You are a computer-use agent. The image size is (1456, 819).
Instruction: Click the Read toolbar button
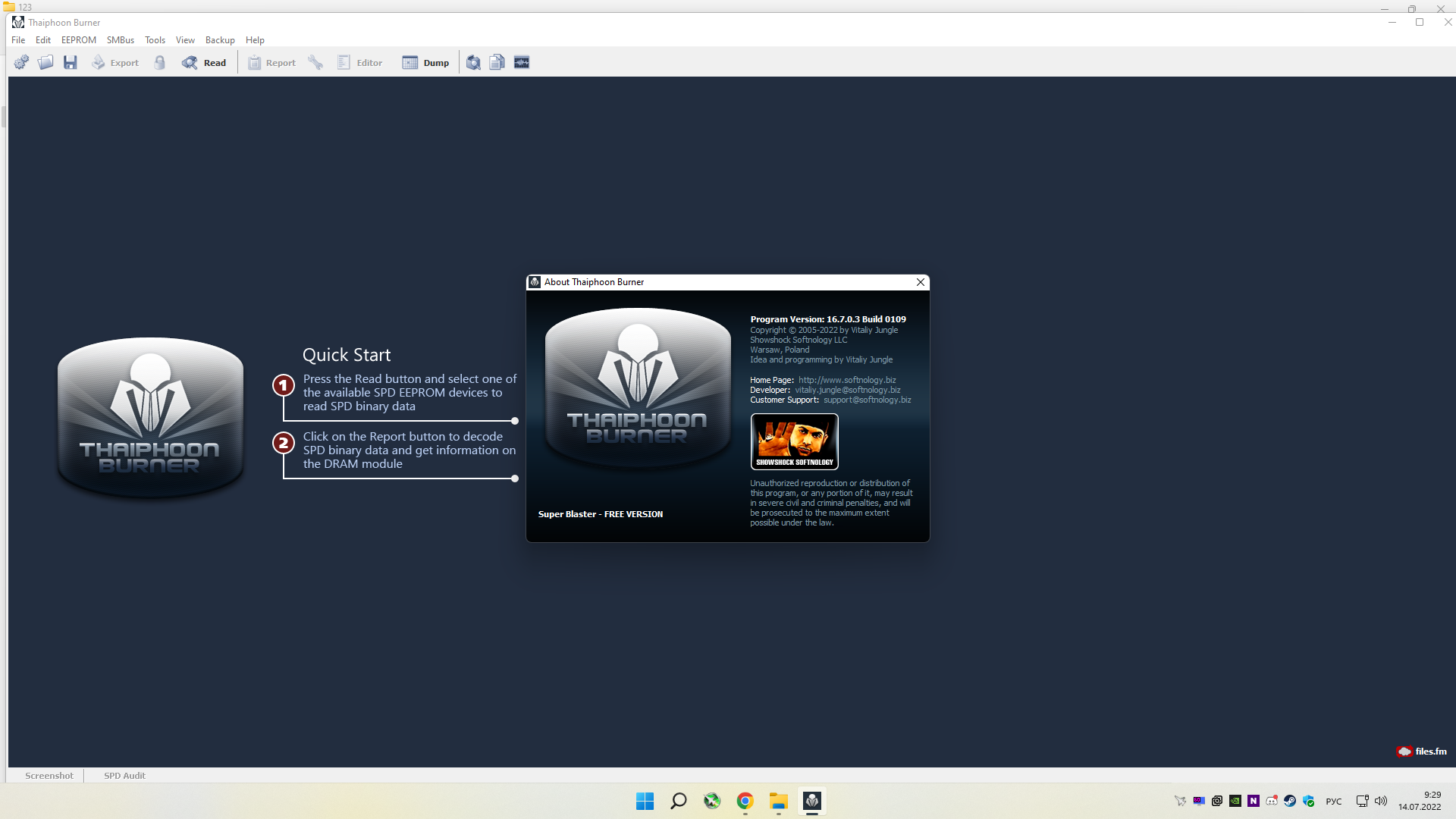pos(204,62)
